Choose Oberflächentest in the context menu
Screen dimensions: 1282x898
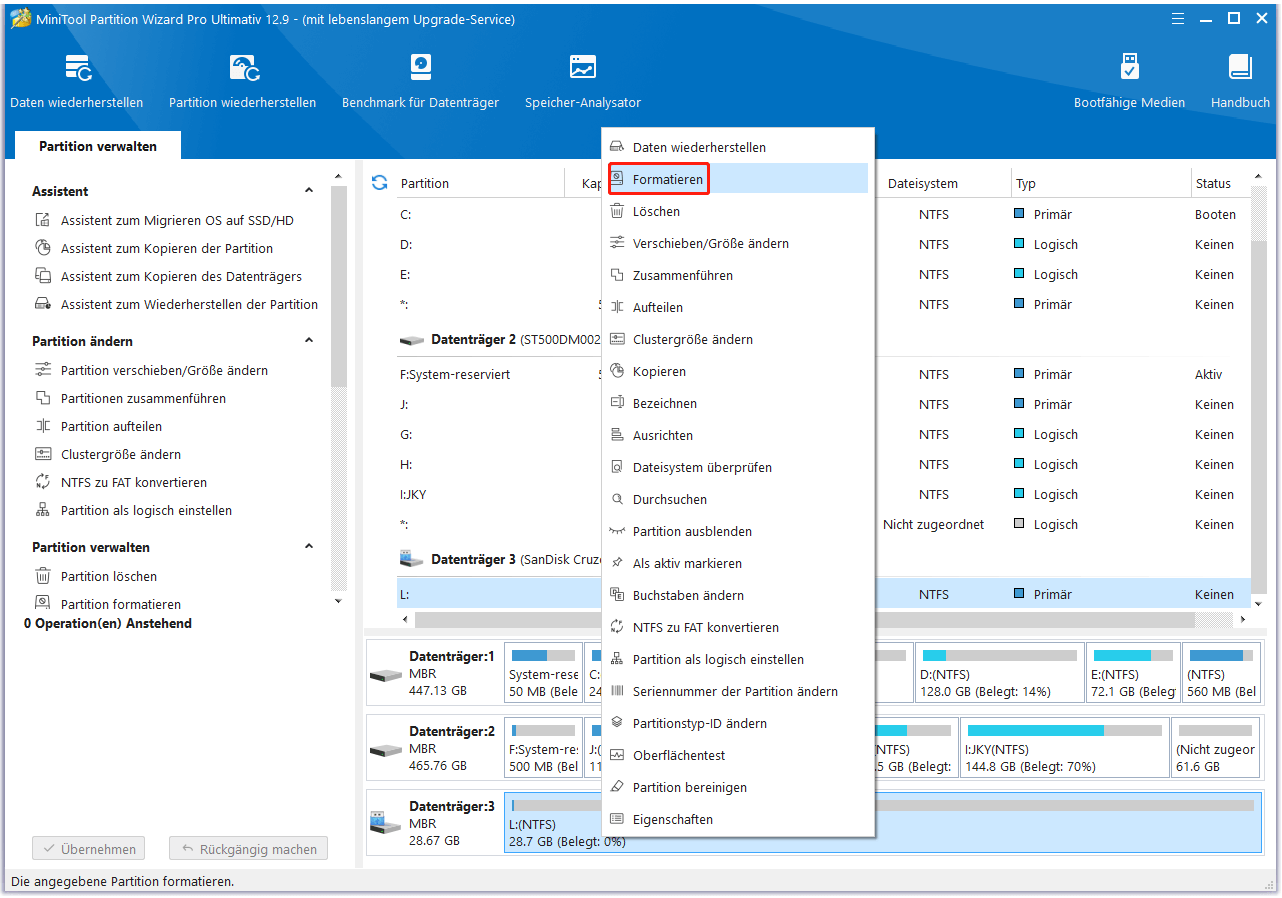738,755
